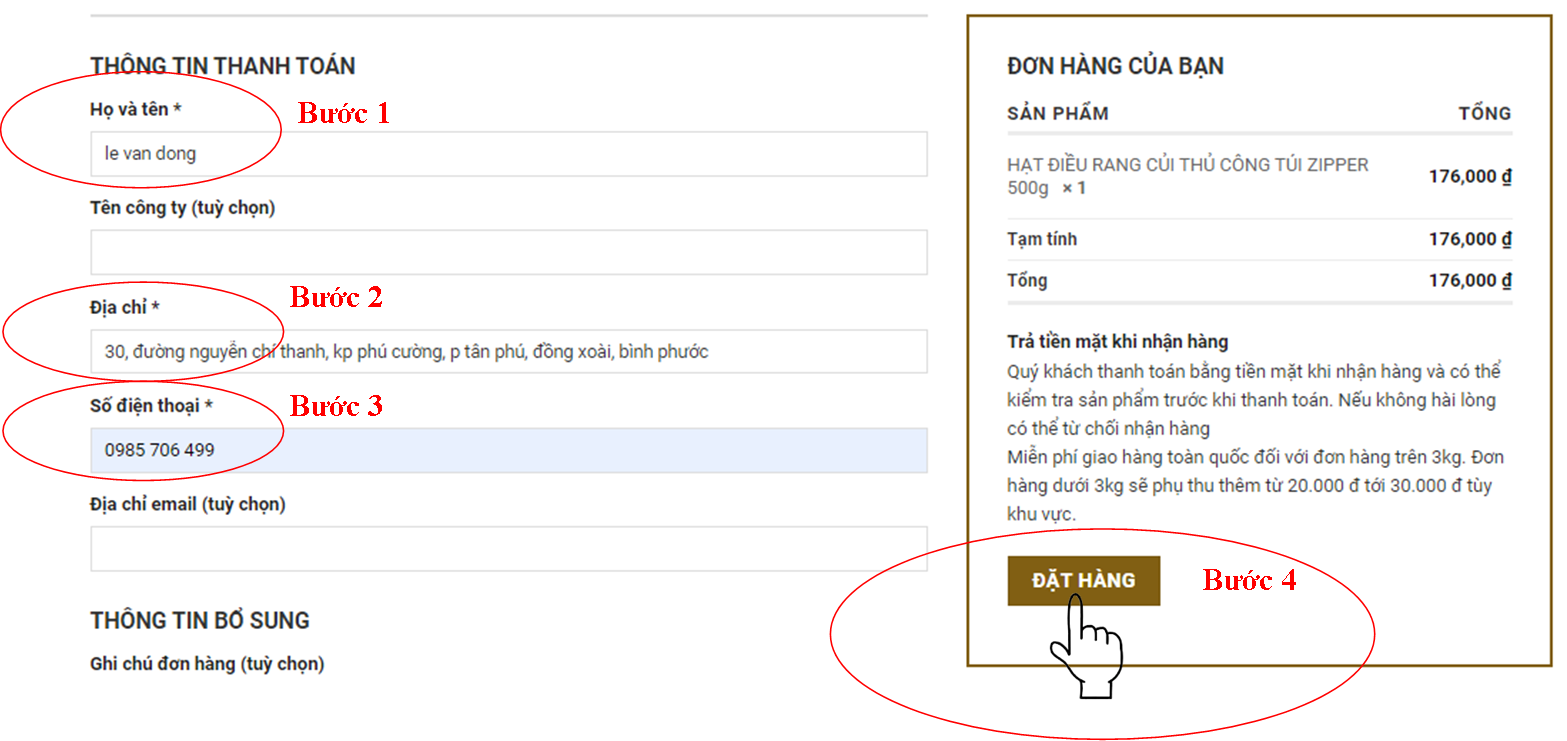Click the "Địa chỉ email" input box

tap(508, 549)
